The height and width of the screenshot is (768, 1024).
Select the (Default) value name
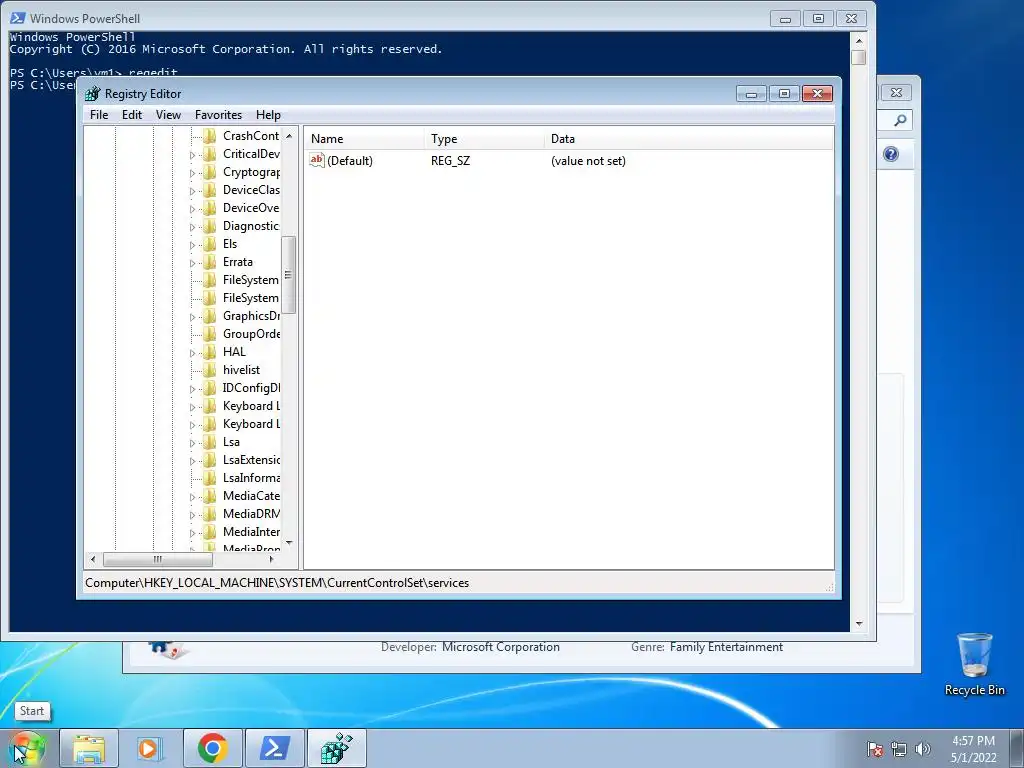(350, 161)
